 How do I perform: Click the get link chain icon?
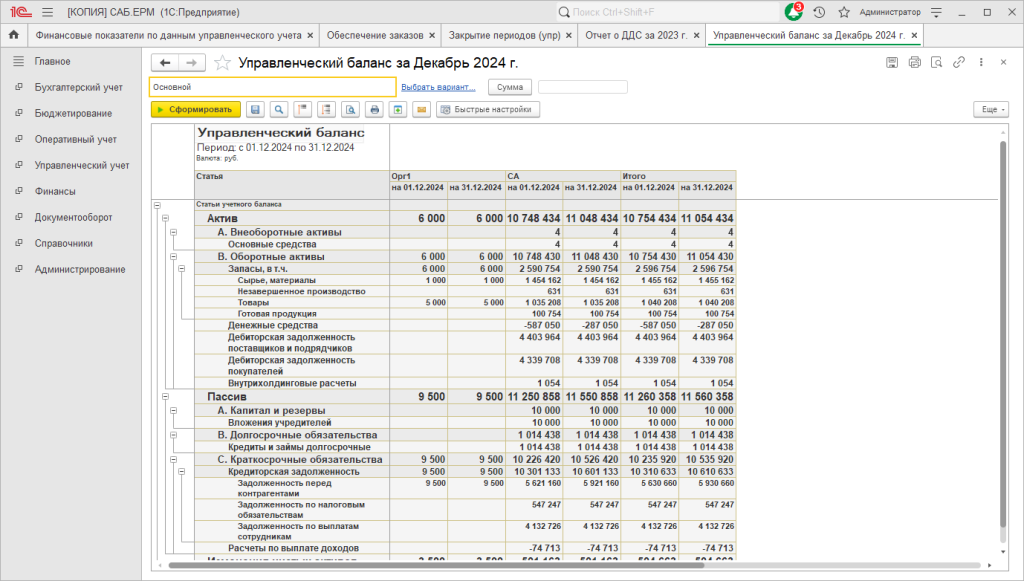pyautogui.click(x=959, y=63)
